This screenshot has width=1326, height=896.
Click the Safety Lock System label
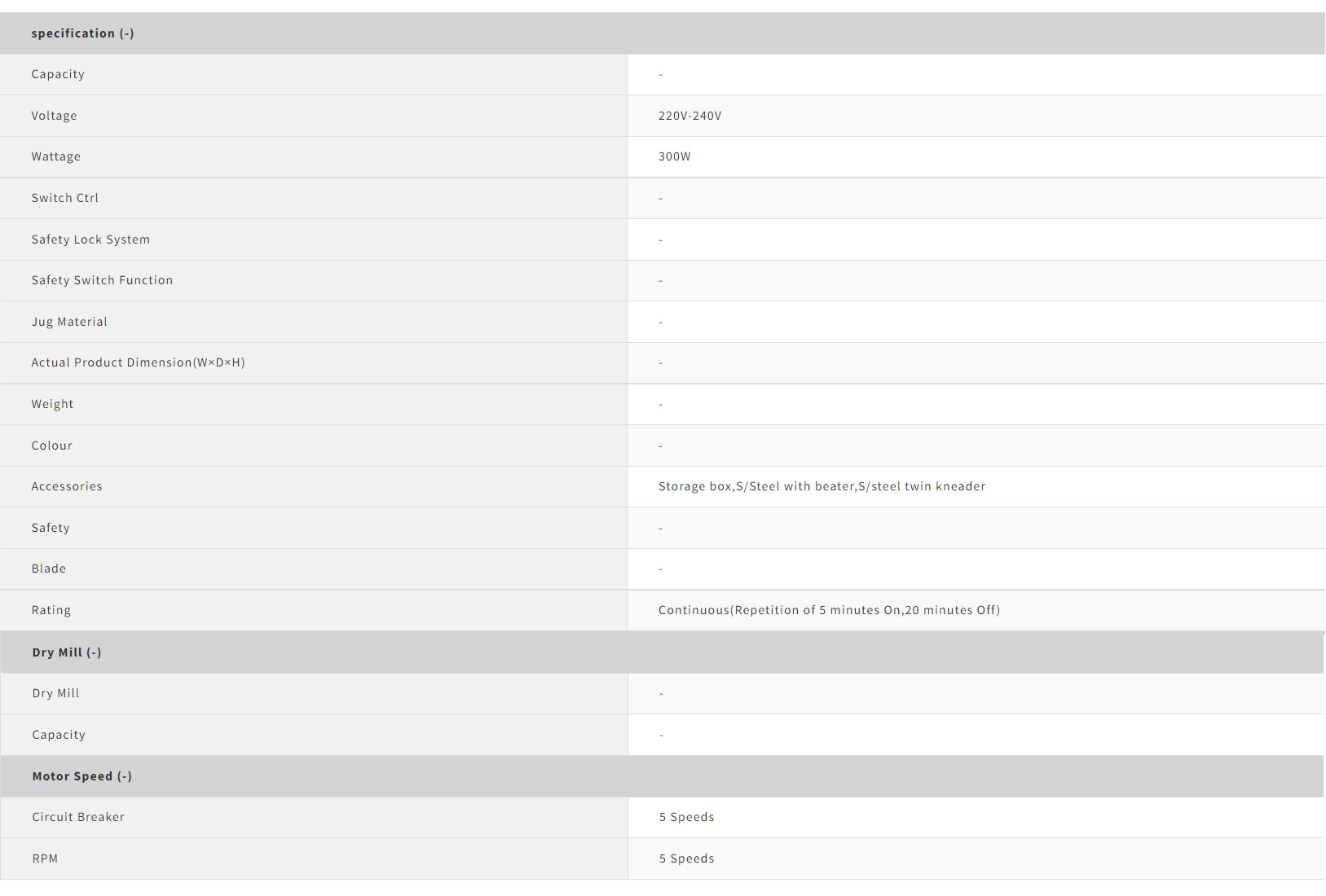coord(90,239)
